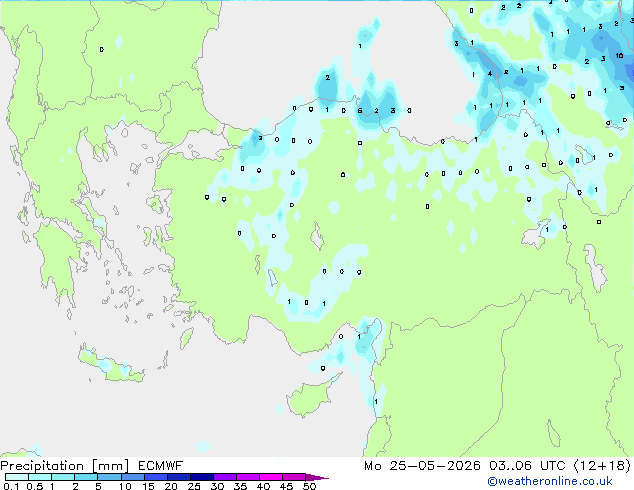Choose the 30–35 mm purple legend swatch
Viewport: 634px width, 490px height.
(x=224, y=477)
